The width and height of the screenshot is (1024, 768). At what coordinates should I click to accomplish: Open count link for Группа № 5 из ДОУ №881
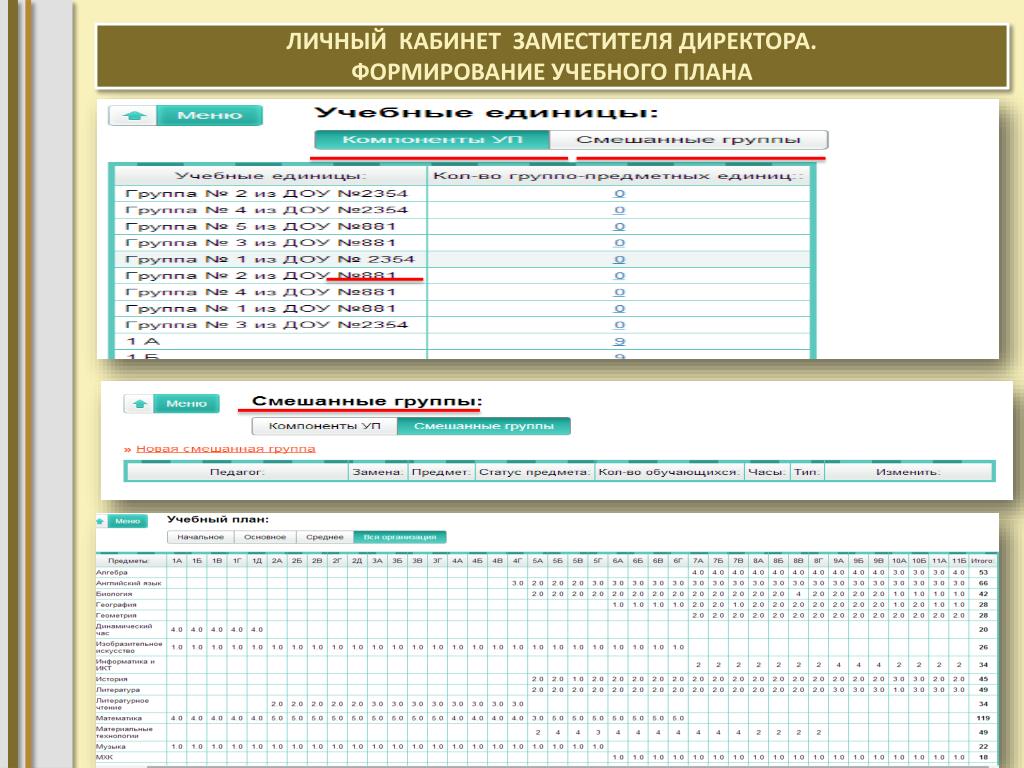pos(619,226)
